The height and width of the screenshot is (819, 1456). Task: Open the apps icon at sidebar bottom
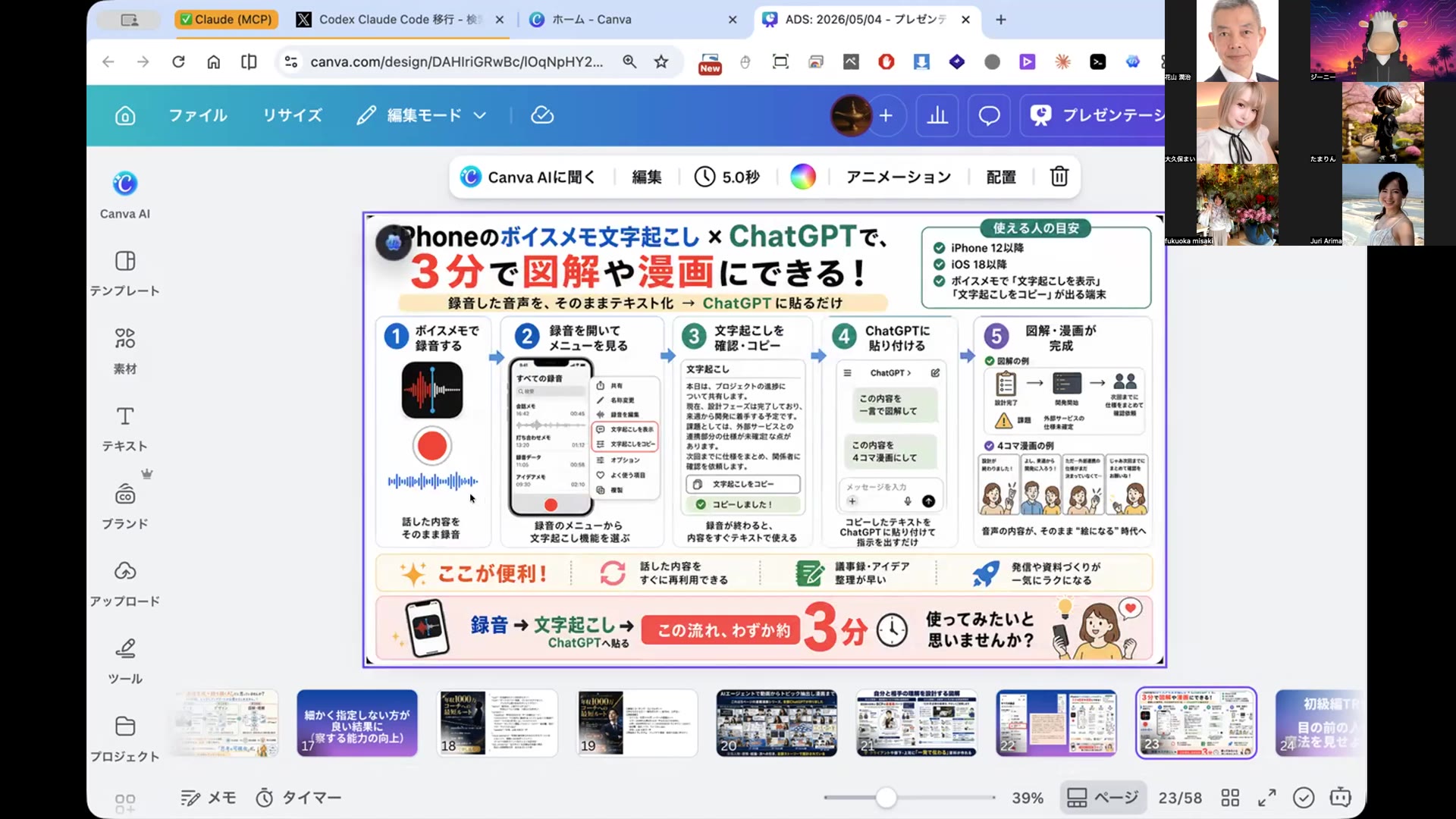coord(125,803)
